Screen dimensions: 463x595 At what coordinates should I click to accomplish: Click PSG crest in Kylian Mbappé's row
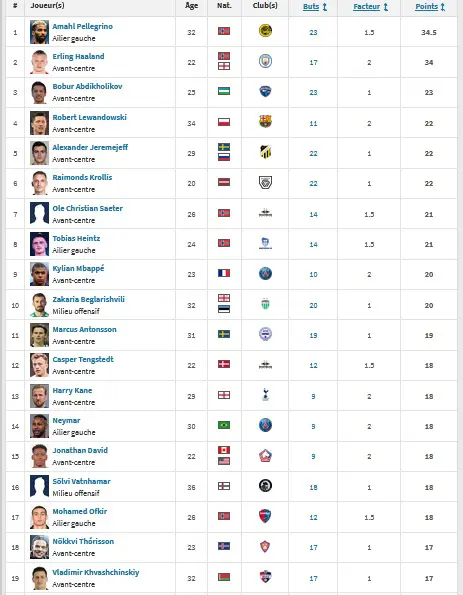click(x=265, y=273)
